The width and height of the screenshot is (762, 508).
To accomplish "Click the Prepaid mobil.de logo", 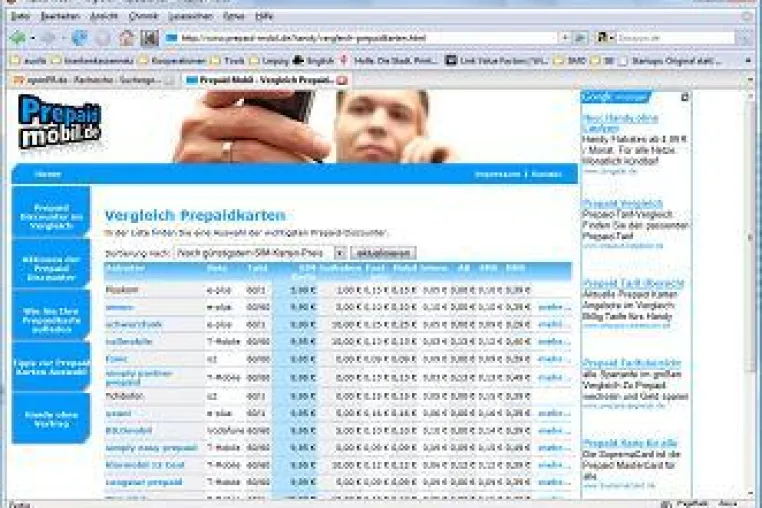I will click(59, 122).
